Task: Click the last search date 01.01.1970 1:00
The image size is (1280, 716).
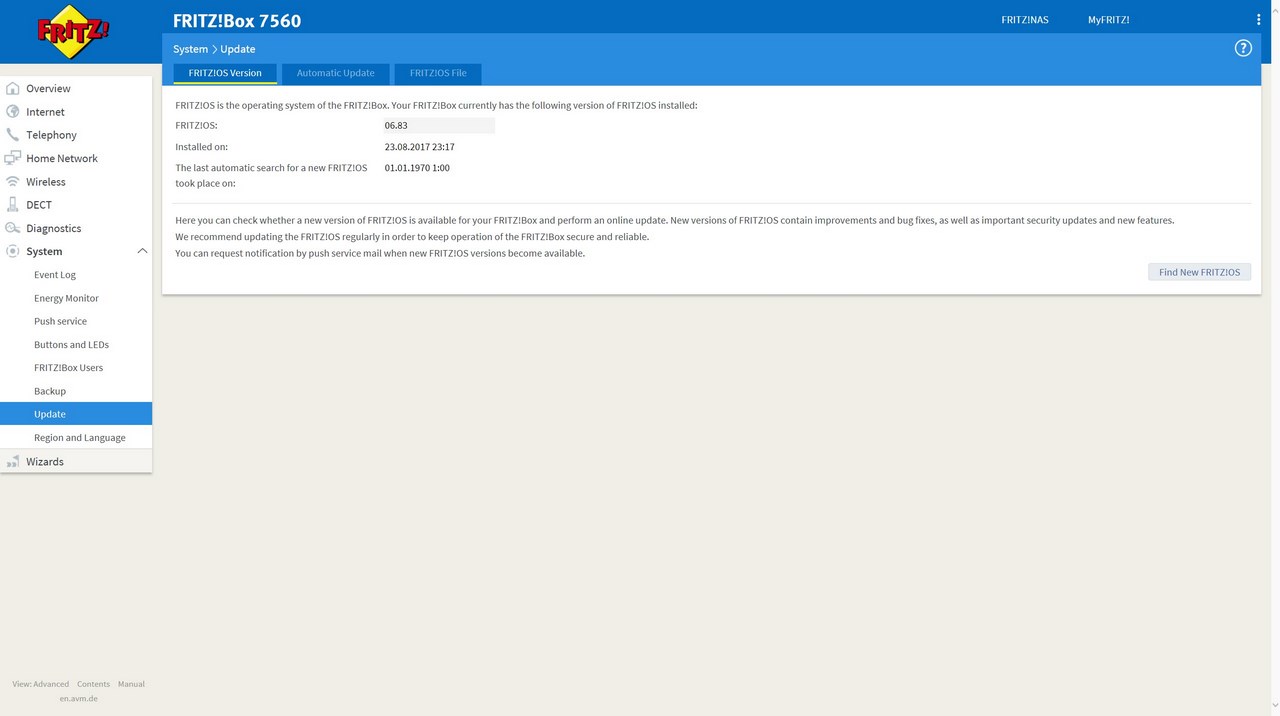Action: 417,168
